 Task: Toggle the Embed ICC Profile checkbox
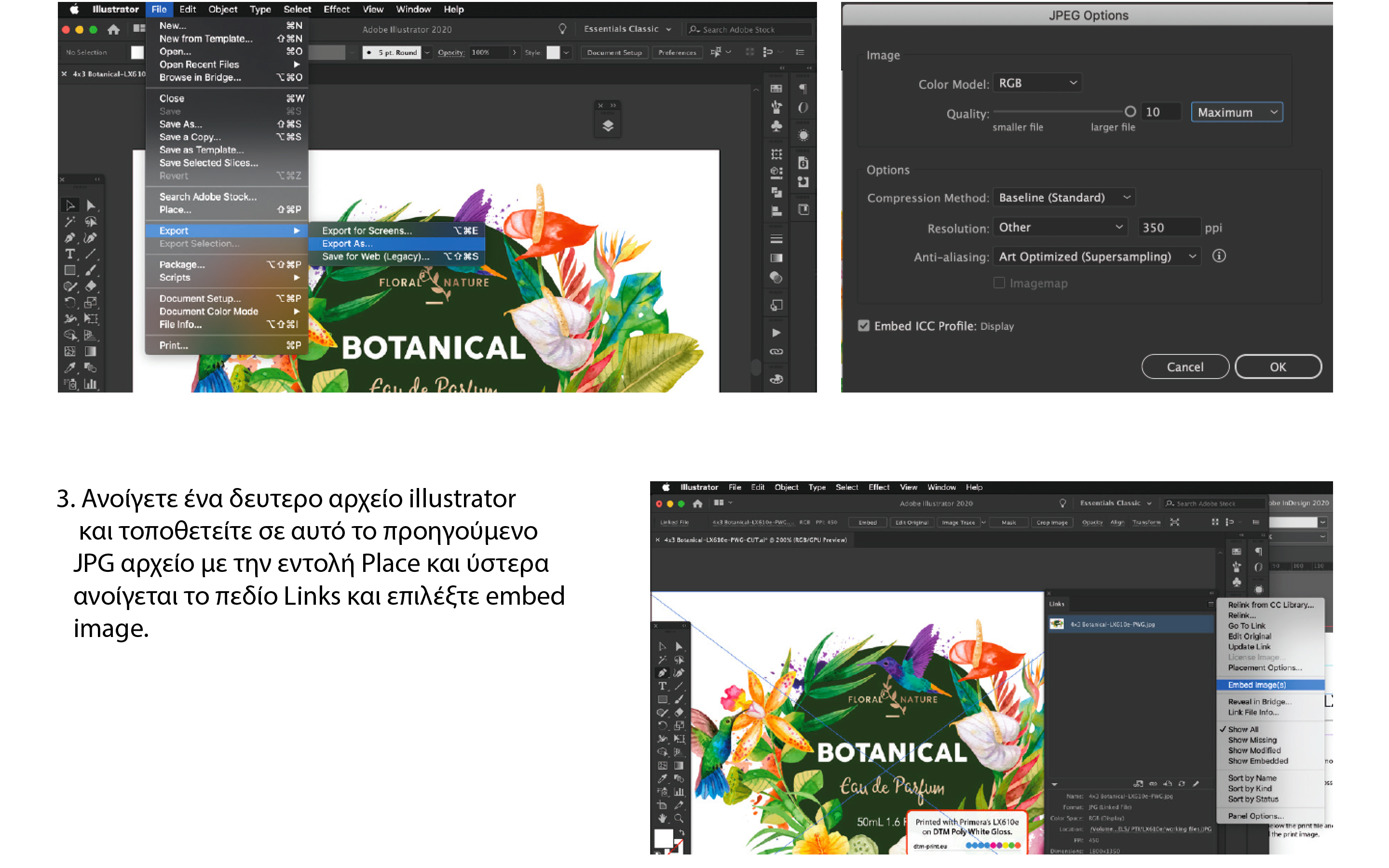click(864, 326)
